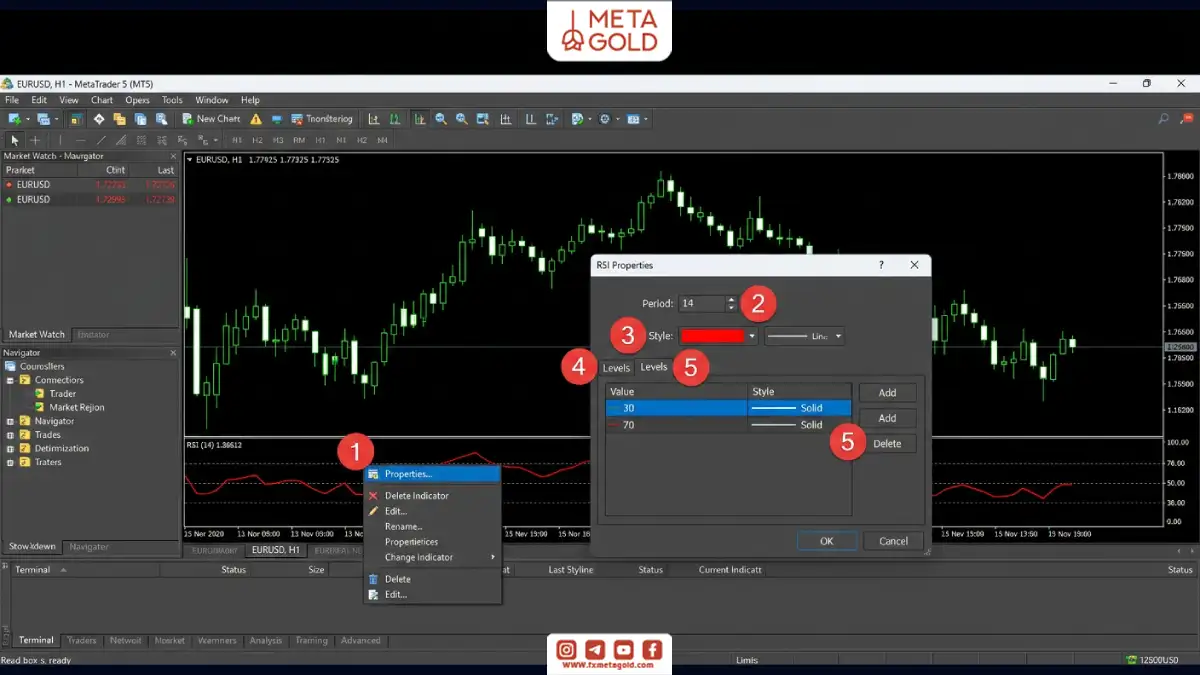Open the line style dropdown
1200x675 pixels.
[804, 336]
